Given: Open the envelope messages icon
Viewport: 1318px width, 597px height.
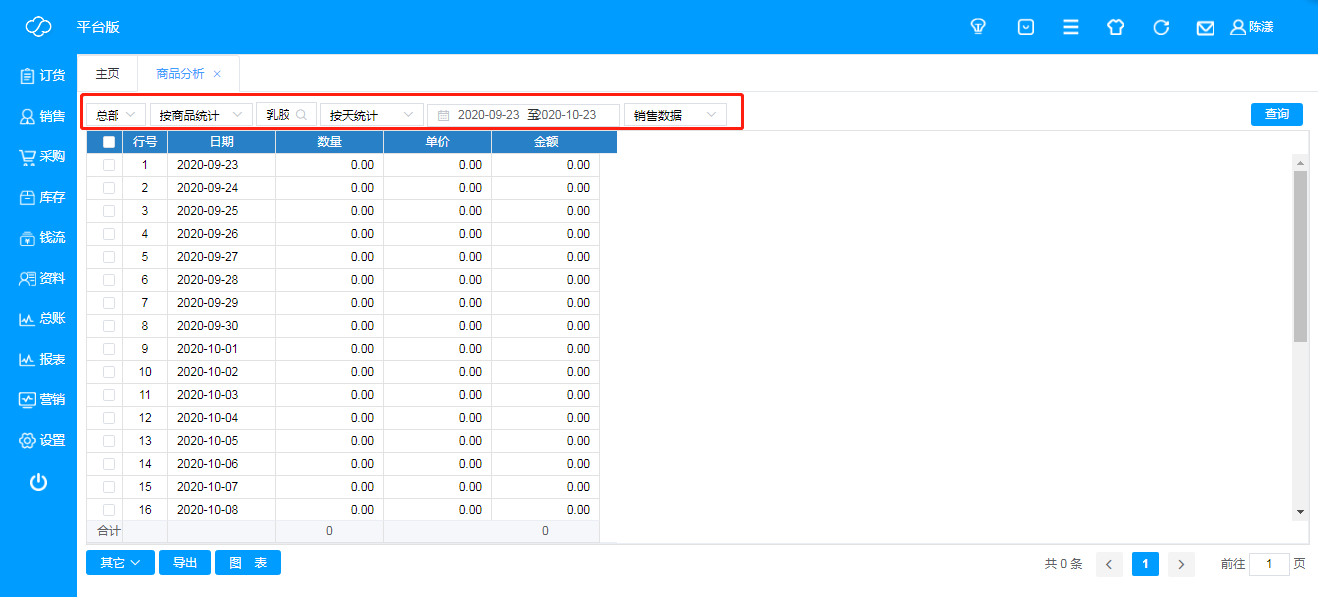Looking at the screenshot, I should [x=1205, y=28].
